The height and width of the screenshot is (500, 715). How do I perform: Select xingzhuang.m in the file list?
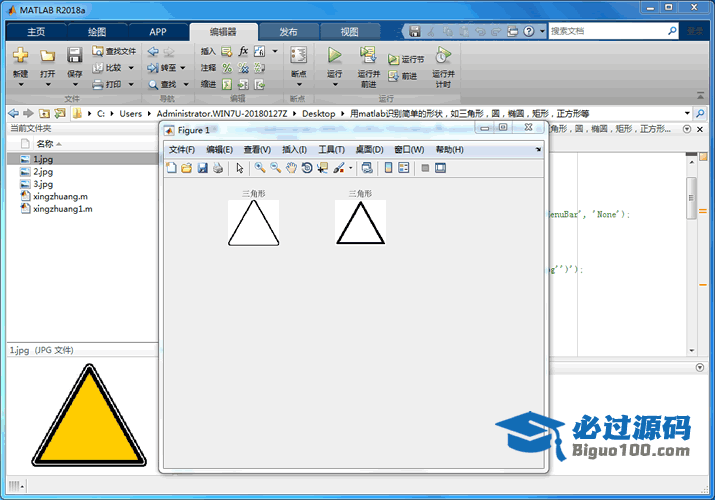(x=60, y=197)
